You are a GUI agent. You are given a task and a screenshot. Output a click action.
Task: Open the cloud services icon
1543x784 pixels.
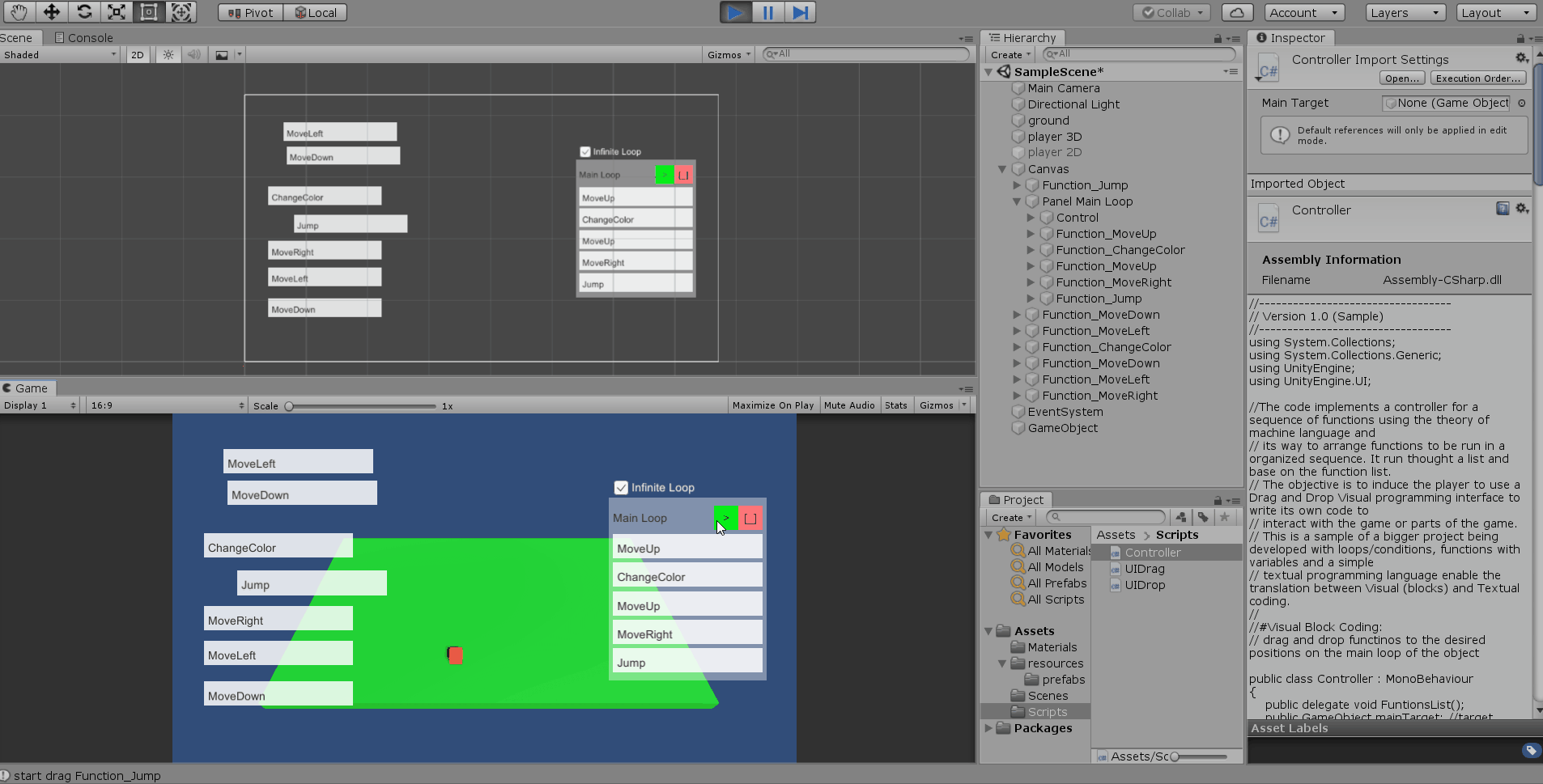click(1237, 12)
